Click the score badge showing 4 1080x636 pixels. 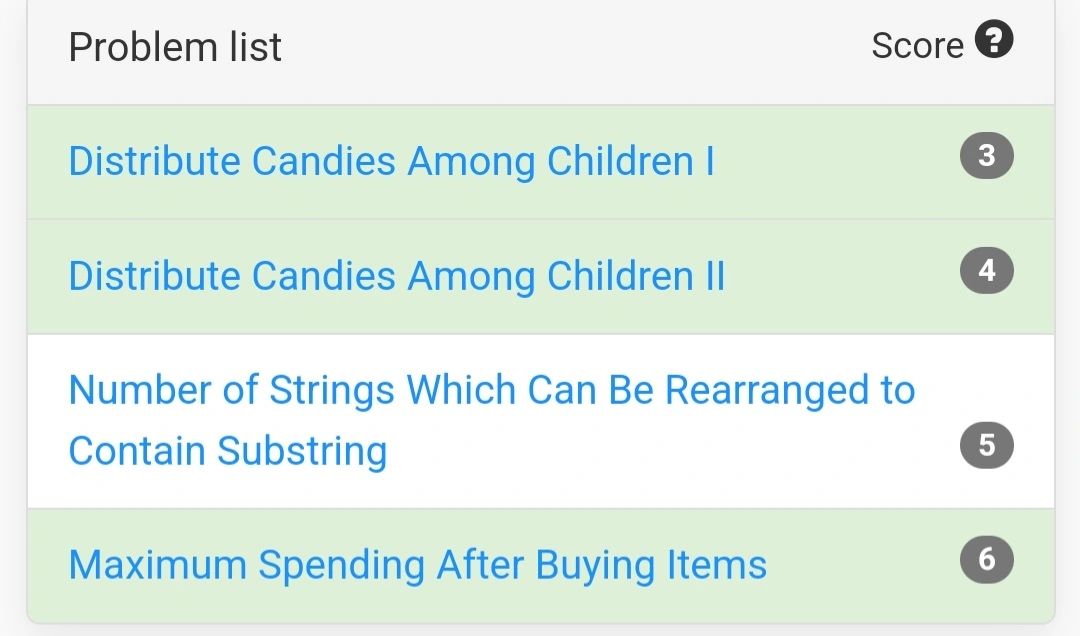tap(986, 271)
